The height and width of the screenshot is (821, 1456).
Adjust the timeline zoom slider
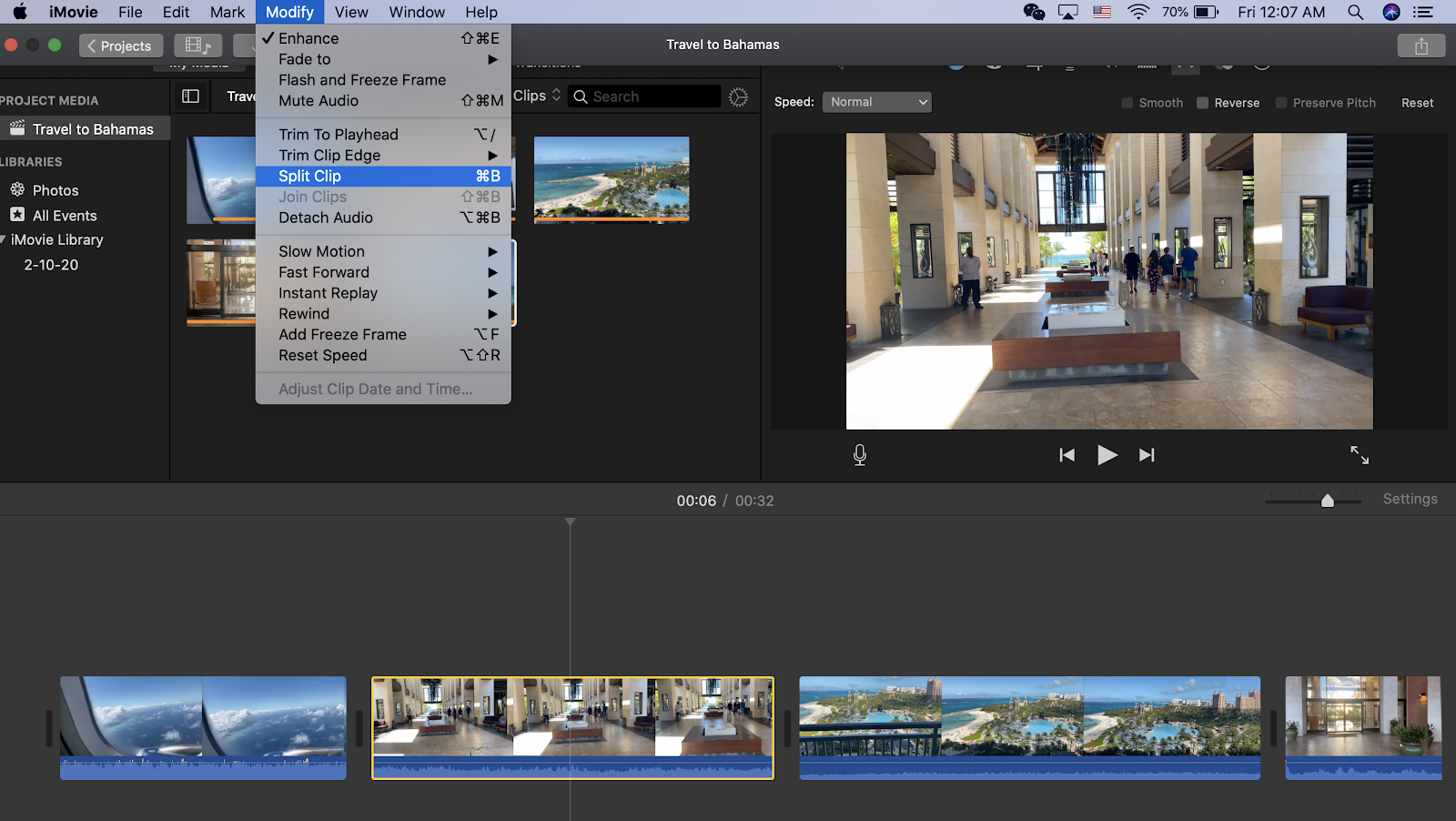tap(1327, 501)
